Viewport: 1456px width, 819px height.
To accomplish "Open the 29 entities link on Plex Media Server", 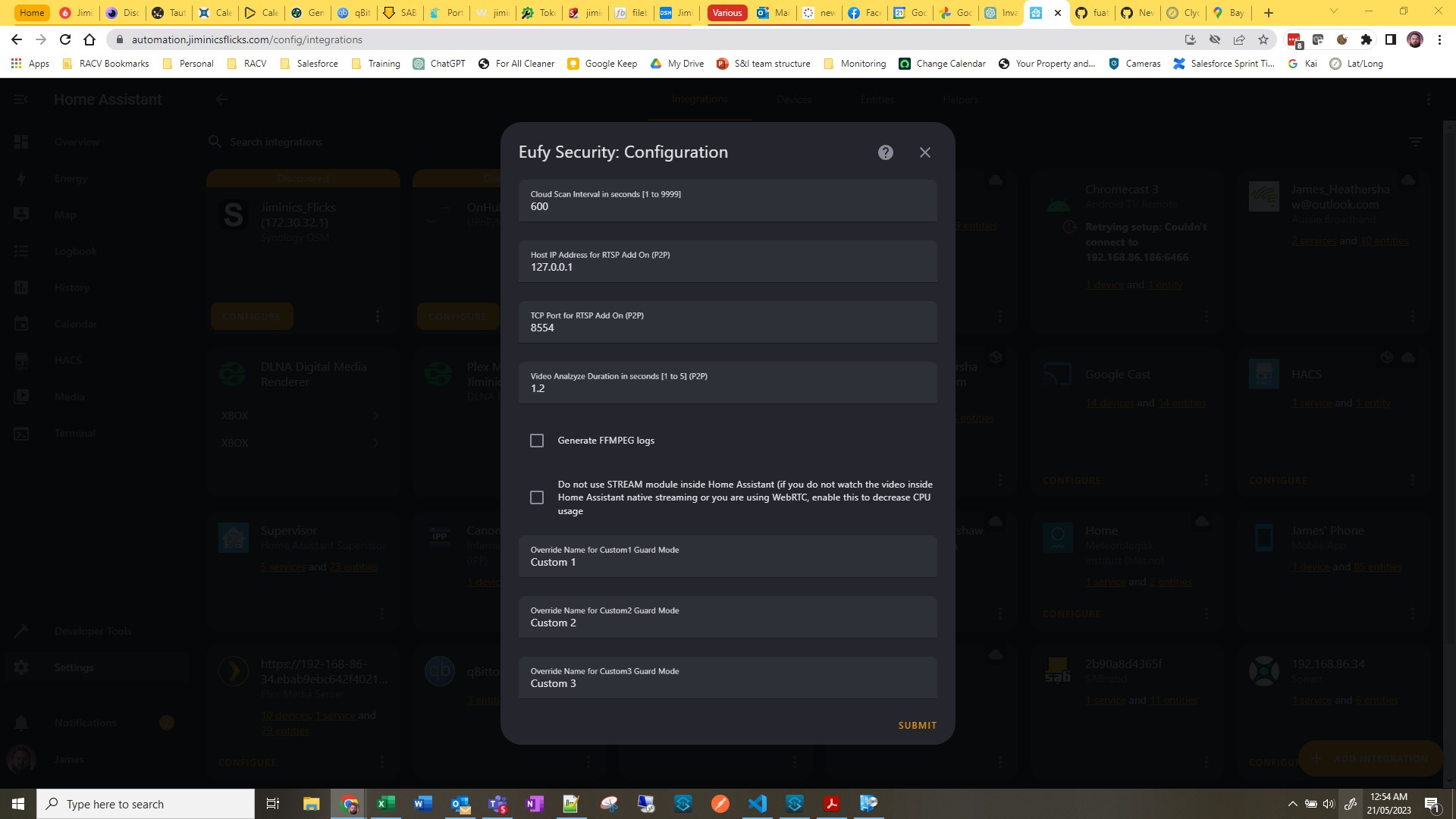I will [x=284, y=730].
